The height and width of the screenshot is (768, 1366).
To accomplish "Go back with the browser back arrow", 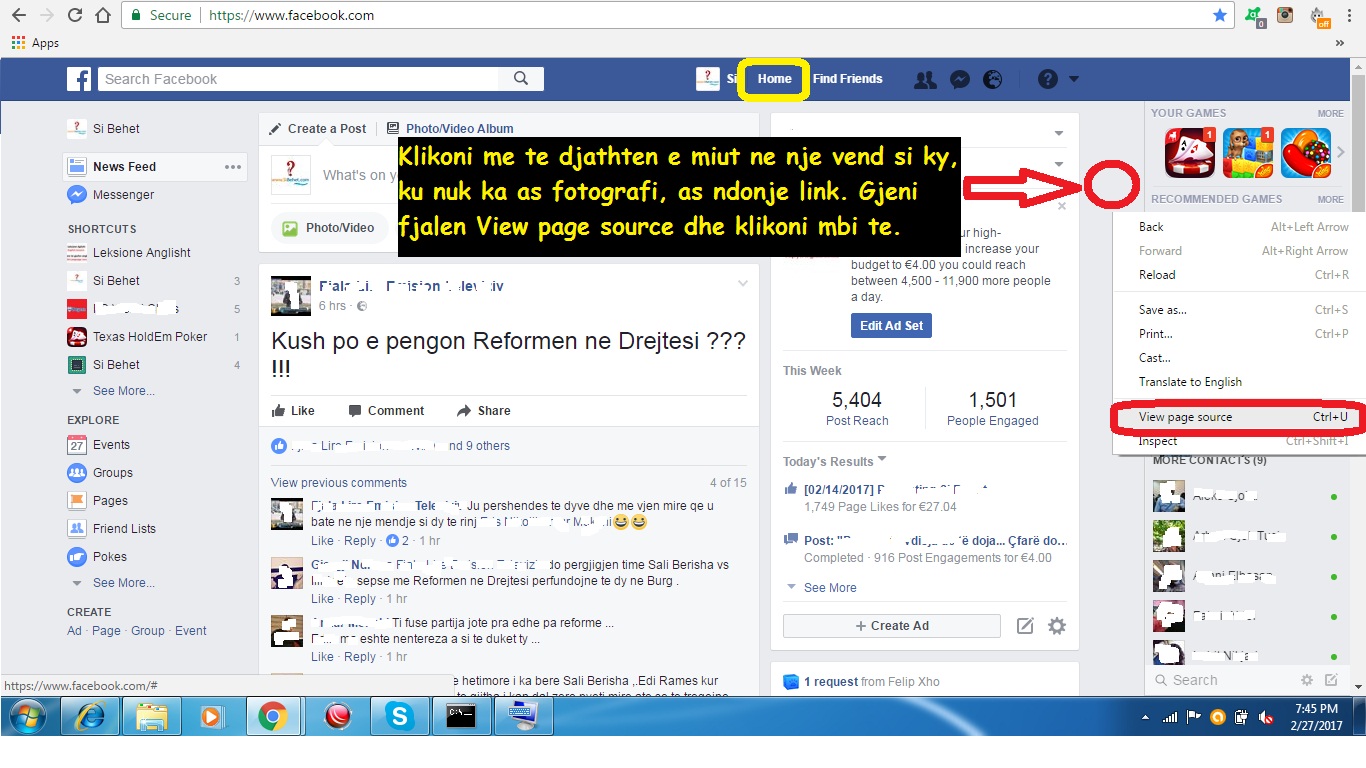I will 19,15.
